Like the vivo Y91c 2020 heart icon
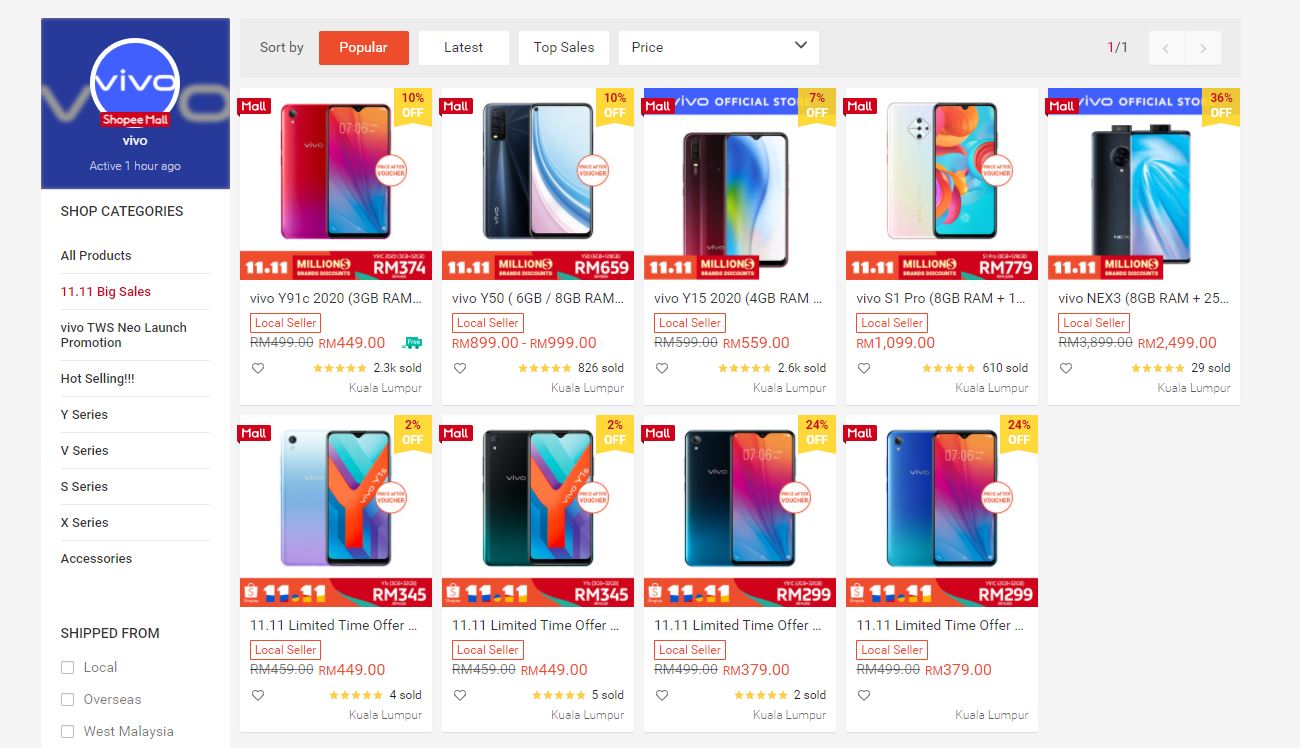Viewport: 1300px width, 748px height. point(257,368)
